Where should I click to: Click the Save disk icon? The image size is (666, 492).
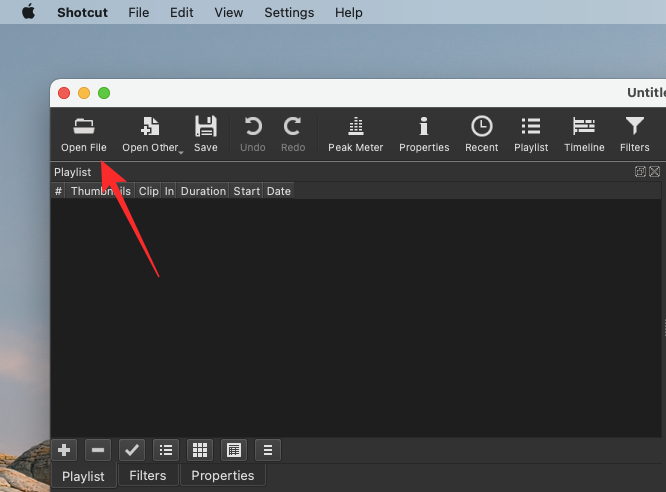pos(205,134)
